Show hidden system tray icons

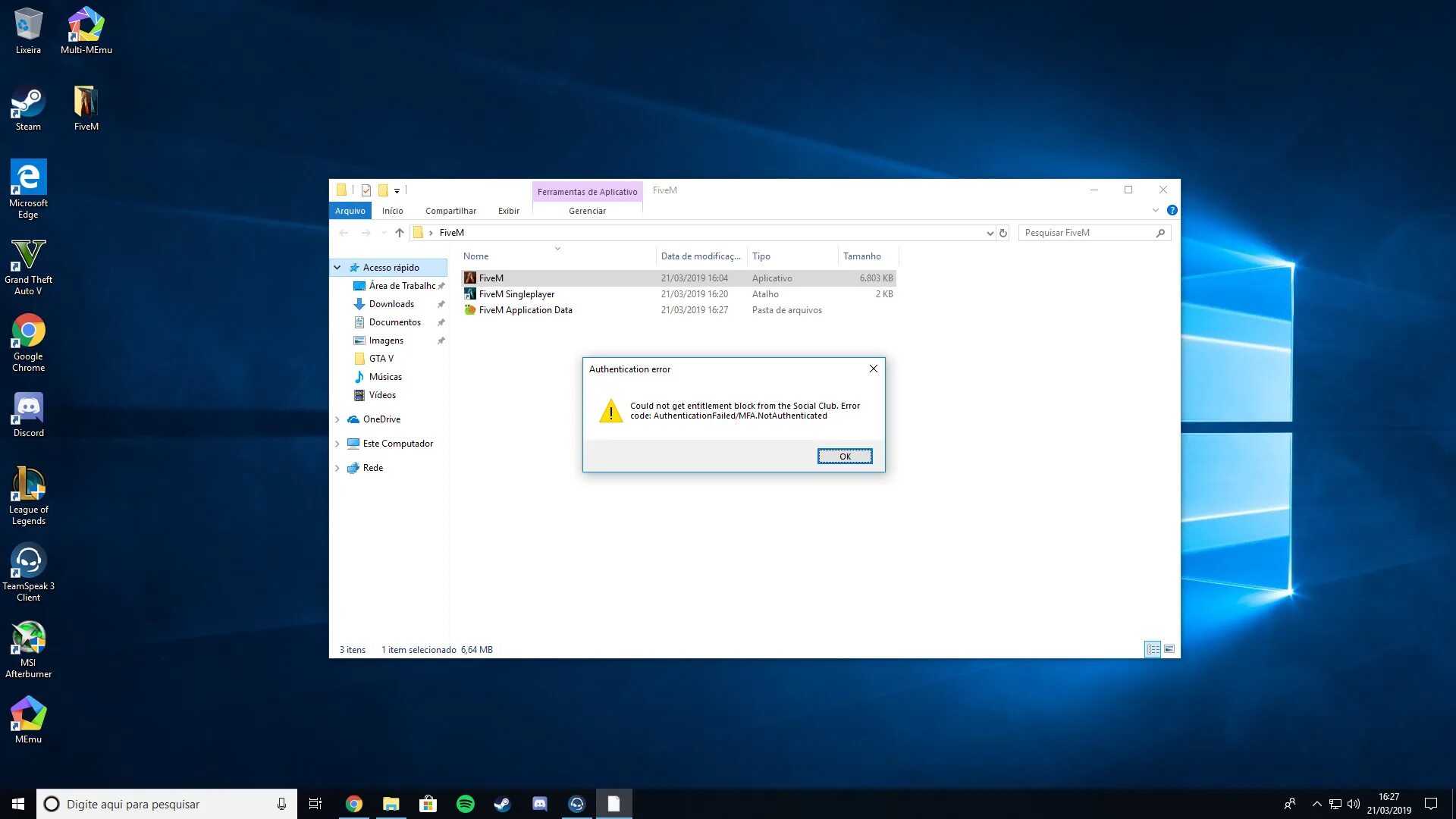[1317, 804]
